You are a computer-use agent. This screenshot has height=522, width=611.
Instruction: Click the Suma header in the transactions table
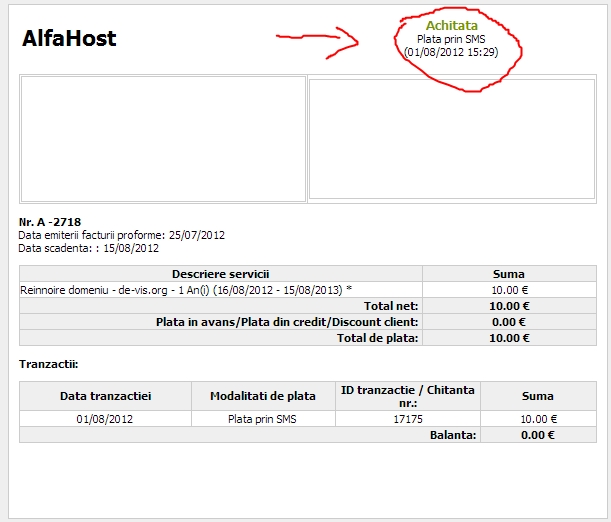pyautogui.click(x=538, y=396)
